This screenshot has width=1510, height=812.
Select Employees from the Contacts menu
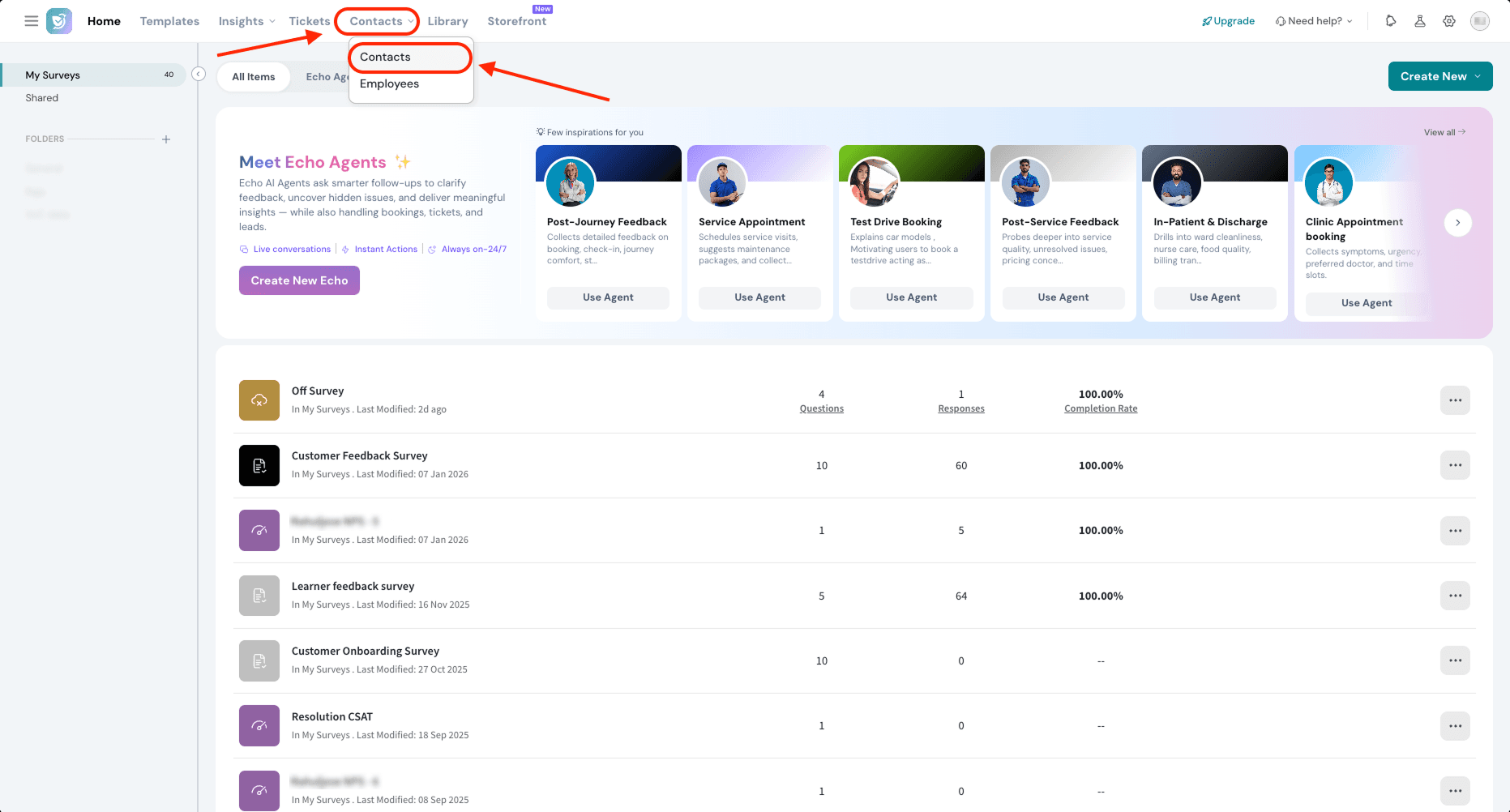point(389,84)
